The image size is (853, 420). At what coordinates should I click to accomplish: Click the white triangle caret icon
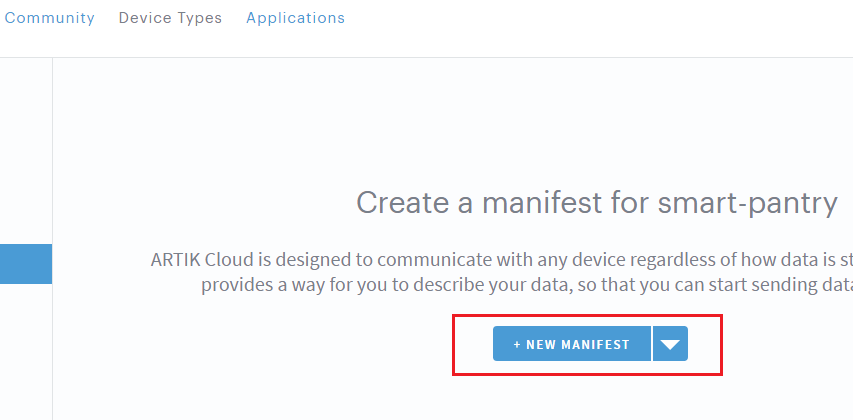point(670,345)
